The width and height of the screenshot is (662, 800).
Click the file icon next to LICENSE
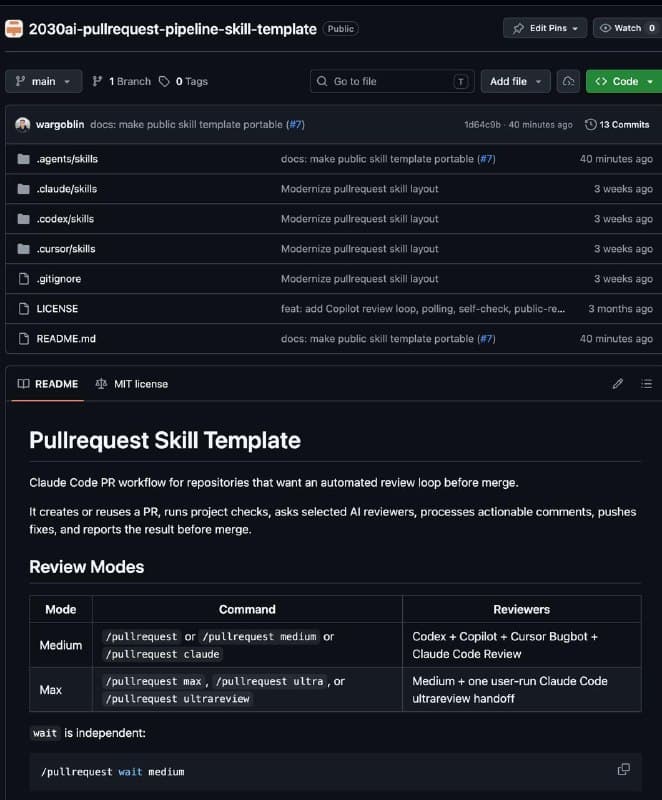[x=23, y=309]
